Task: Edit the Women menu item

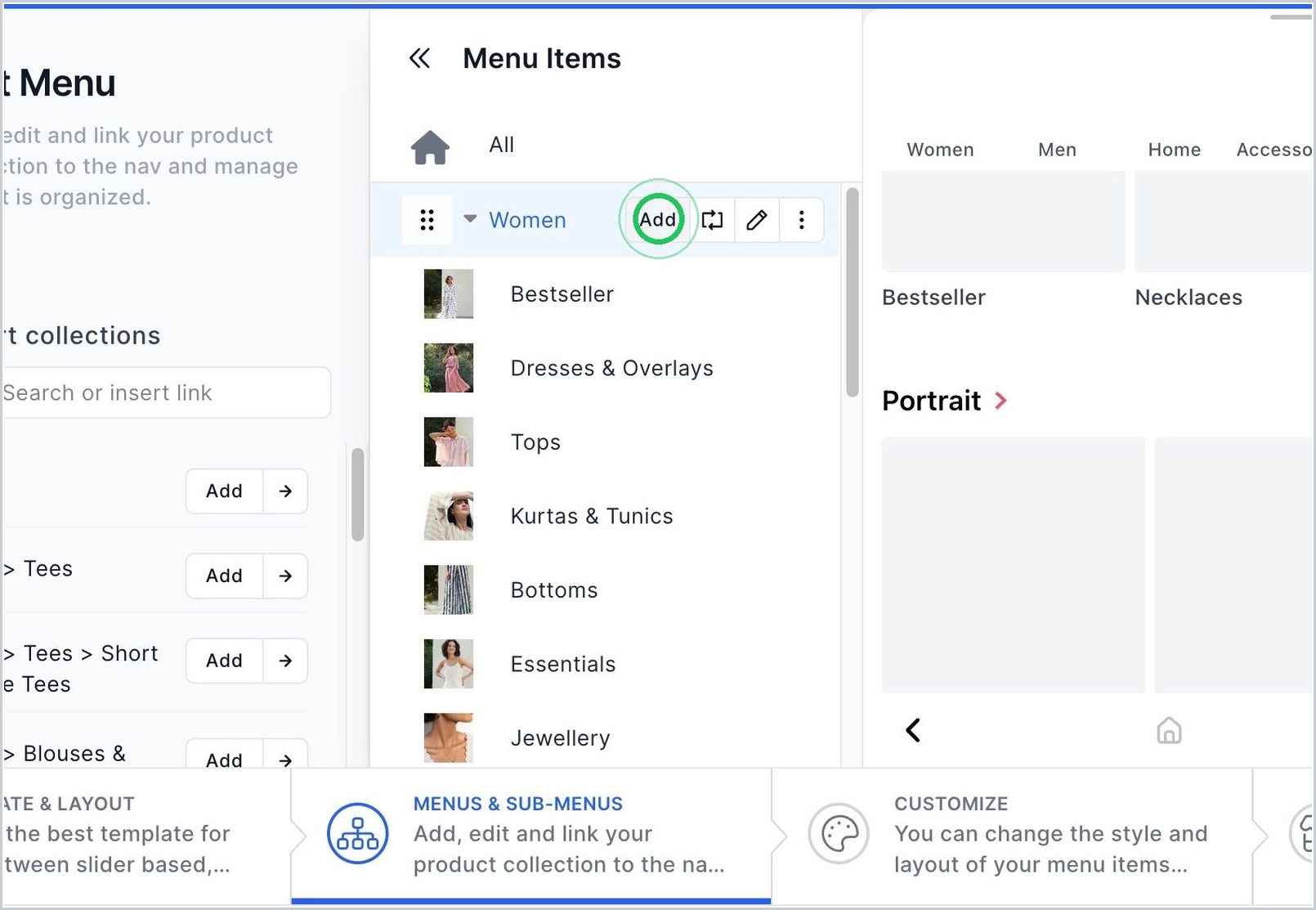Action: pos(757,220)
